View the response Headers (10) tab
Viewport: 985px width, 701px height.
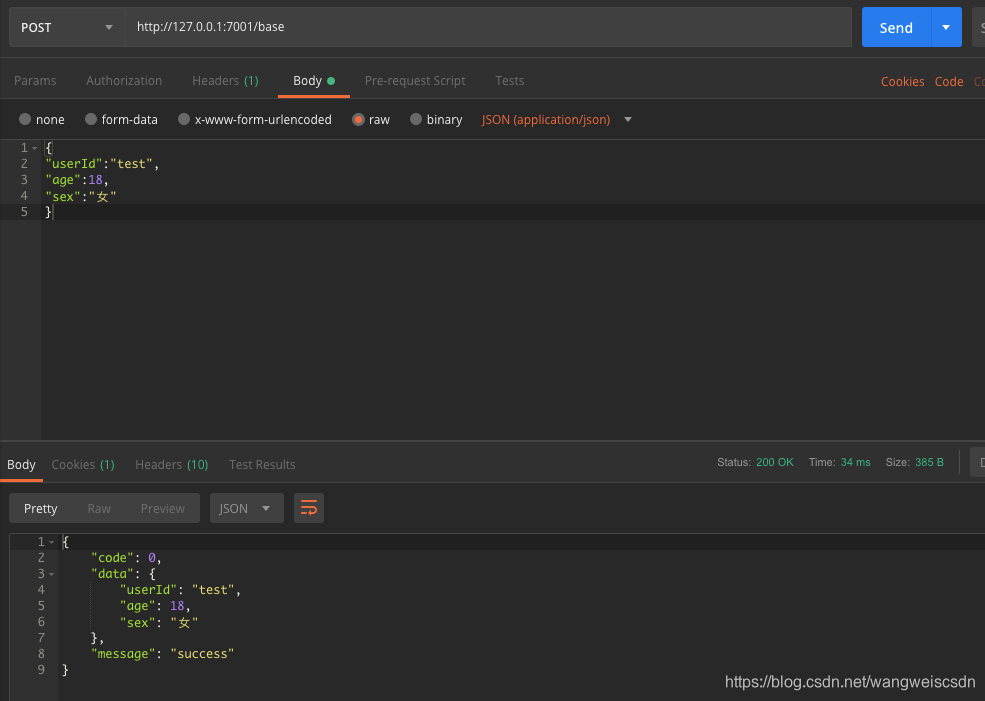(x=171, y=464)
